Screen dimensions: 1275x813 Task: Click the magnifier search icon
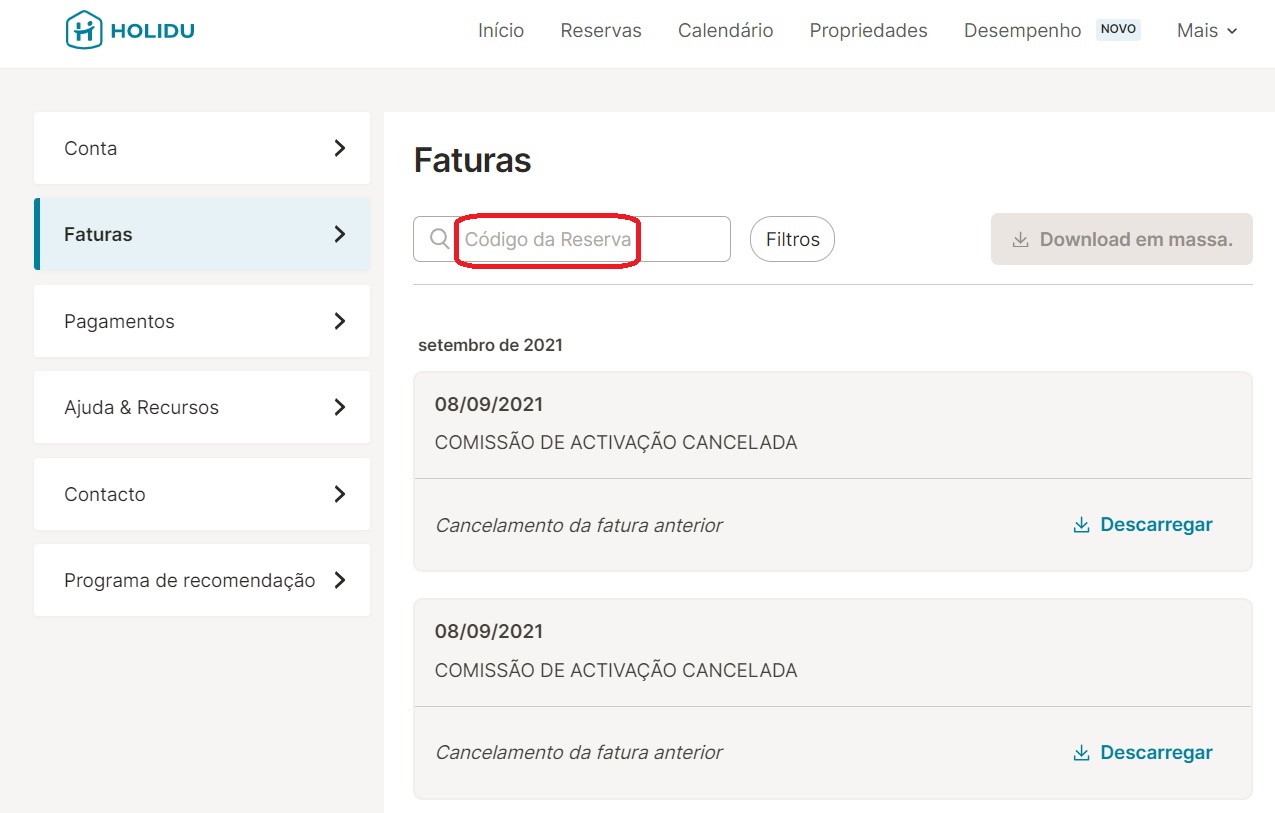click(439, 239)
